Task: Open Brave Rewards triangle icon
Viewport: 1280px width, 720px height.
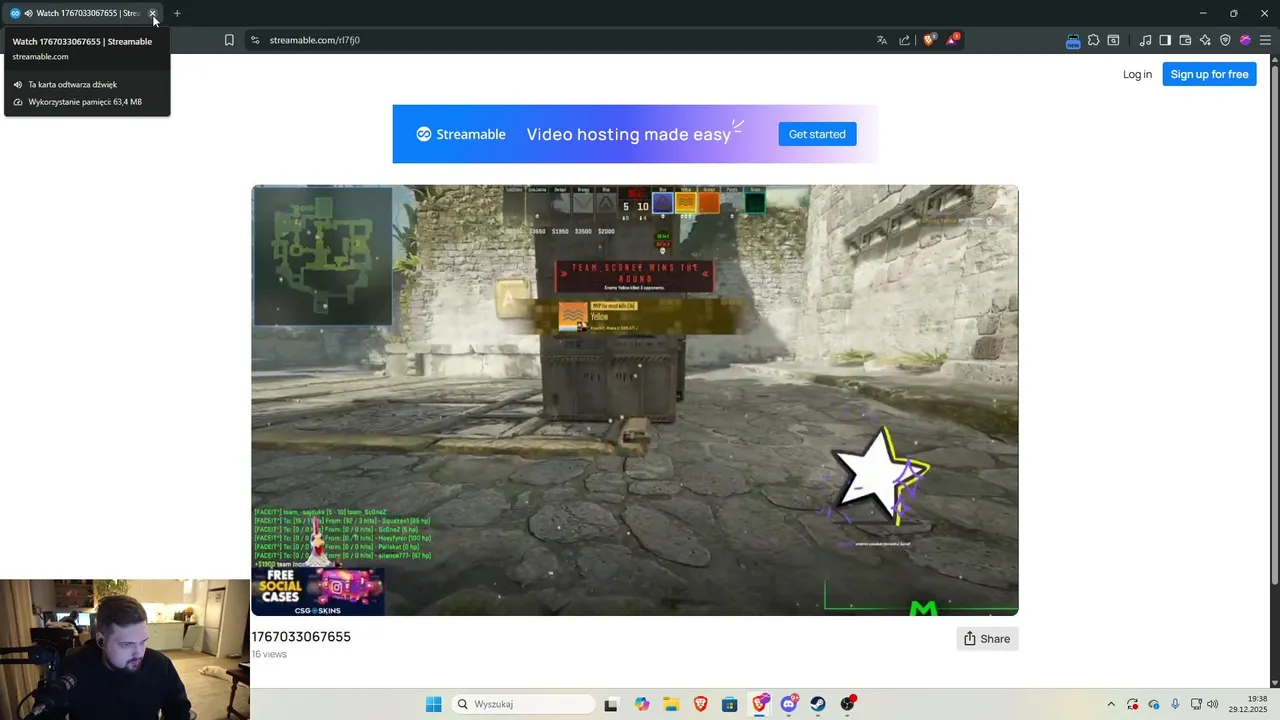Action: coord(953,40)
